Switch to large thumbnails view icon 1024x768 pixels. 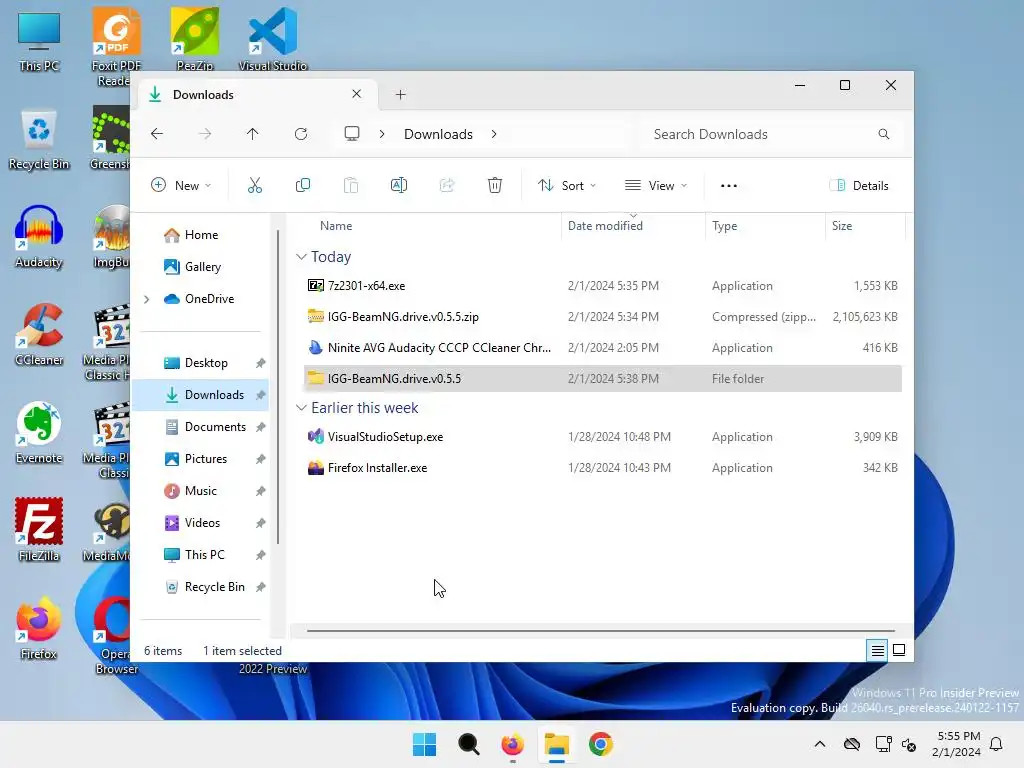pyautogui.click(x=899, y=650)
